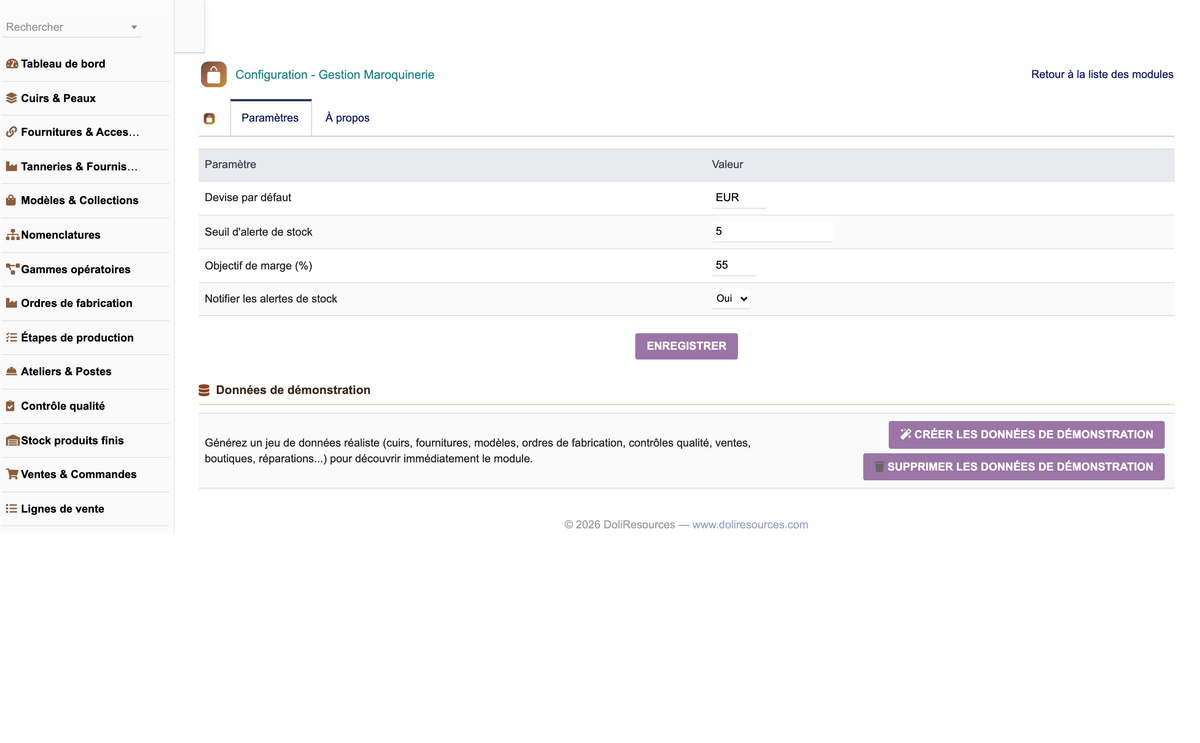The width and height of the screenshot is (1200, 743).
Task: Switch to the Paramètres tab
Action: pyautogui.click(x=270, y=118)
